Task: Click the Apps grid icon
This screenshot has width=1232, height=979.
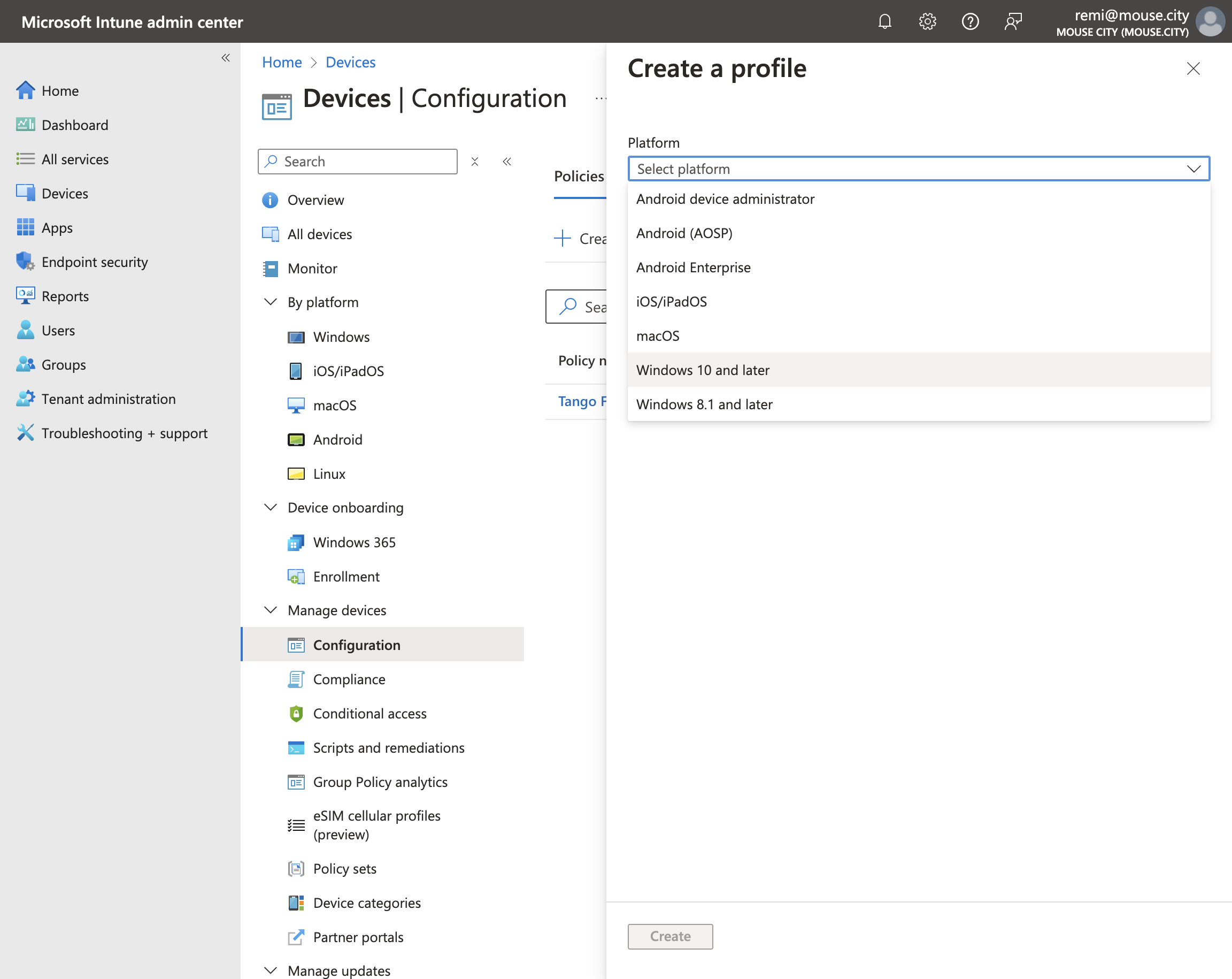Action: [x=26, y=227]
